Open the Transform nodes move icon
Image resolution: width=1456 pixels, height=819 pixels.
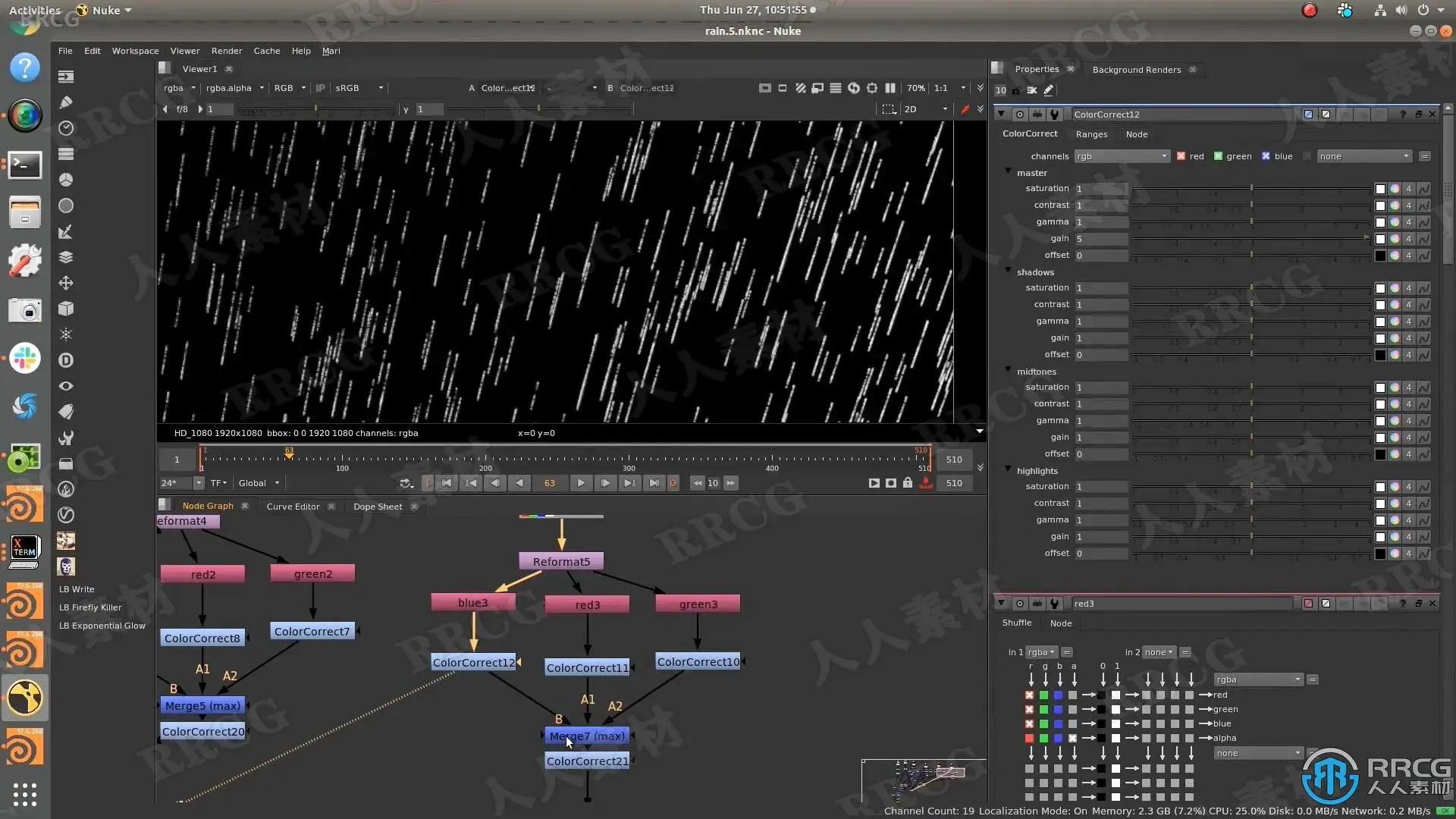(x=66, y=283)
